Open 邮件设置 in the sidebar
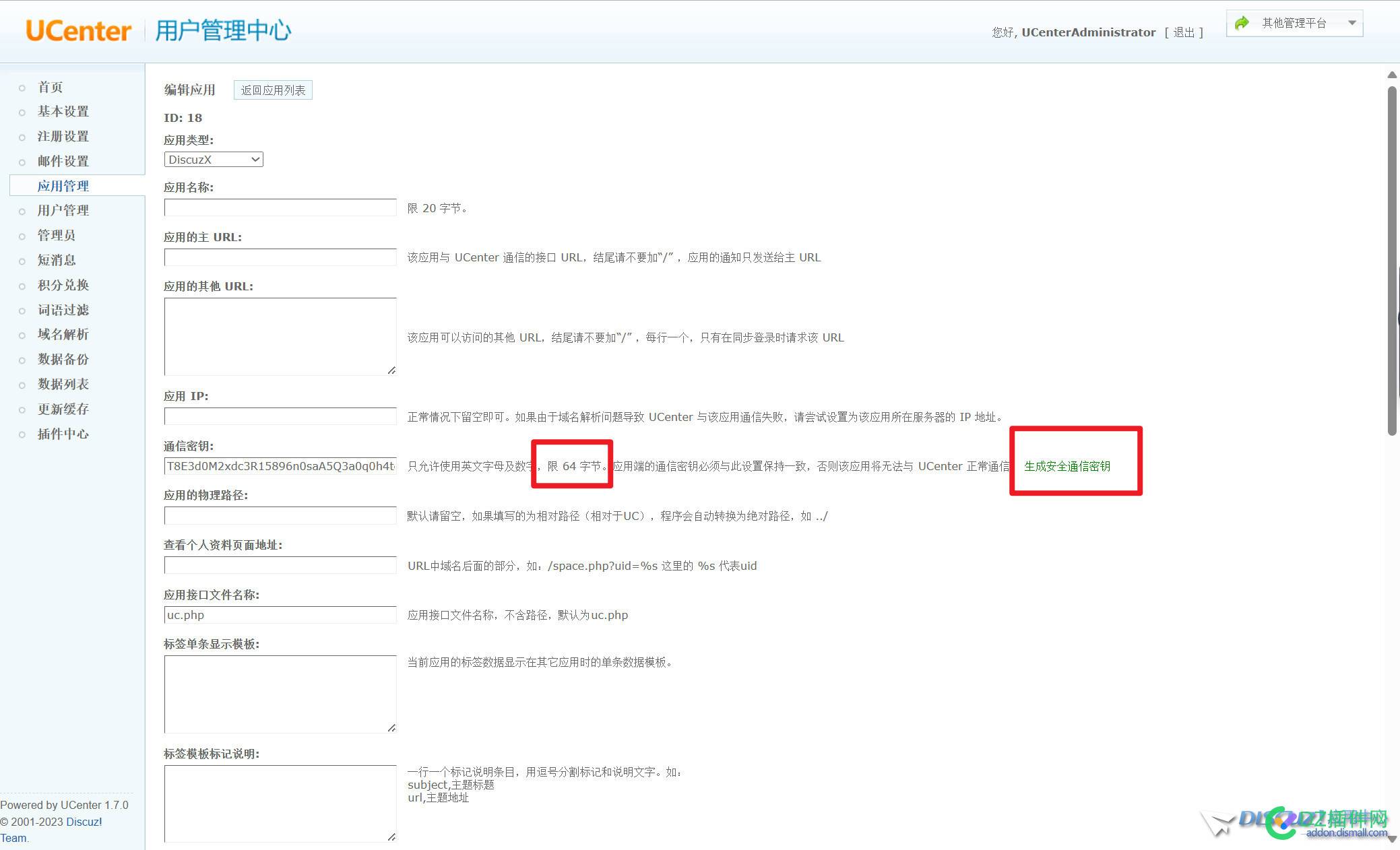 (63, 161)
